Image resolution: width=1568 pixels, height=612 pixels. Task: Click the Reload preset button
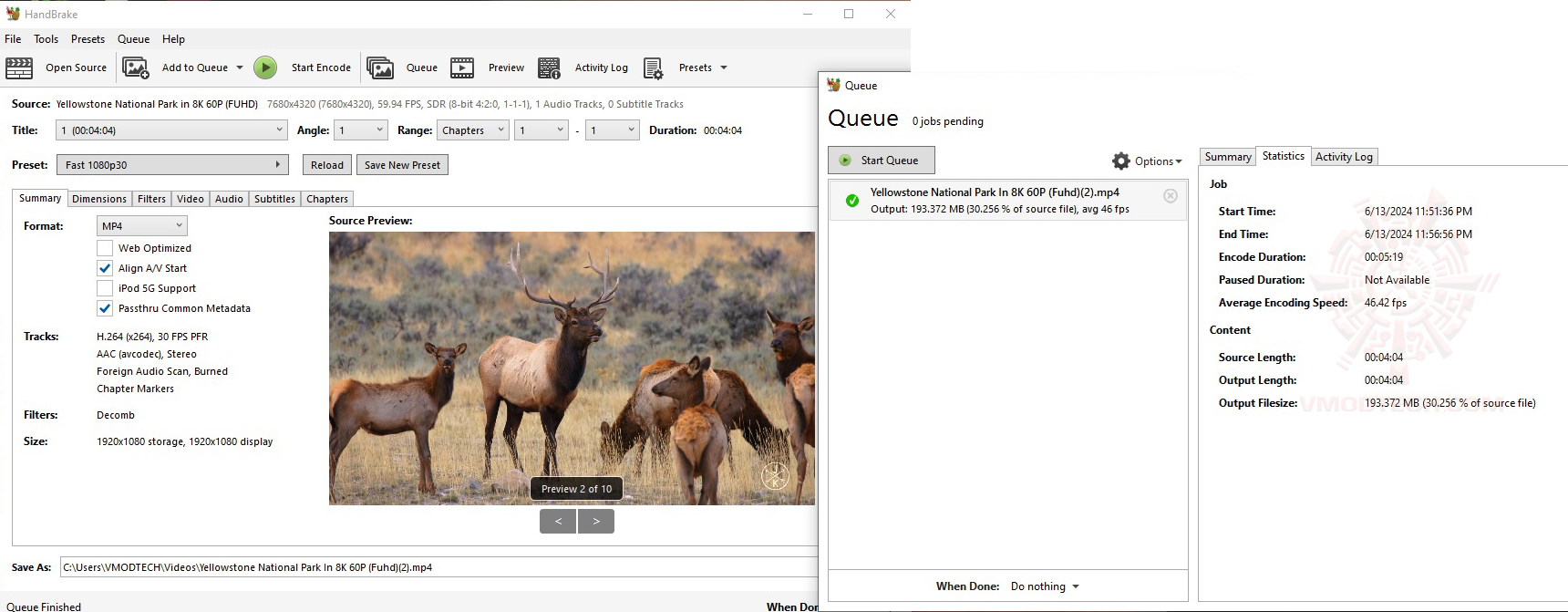tap(327, 165)
